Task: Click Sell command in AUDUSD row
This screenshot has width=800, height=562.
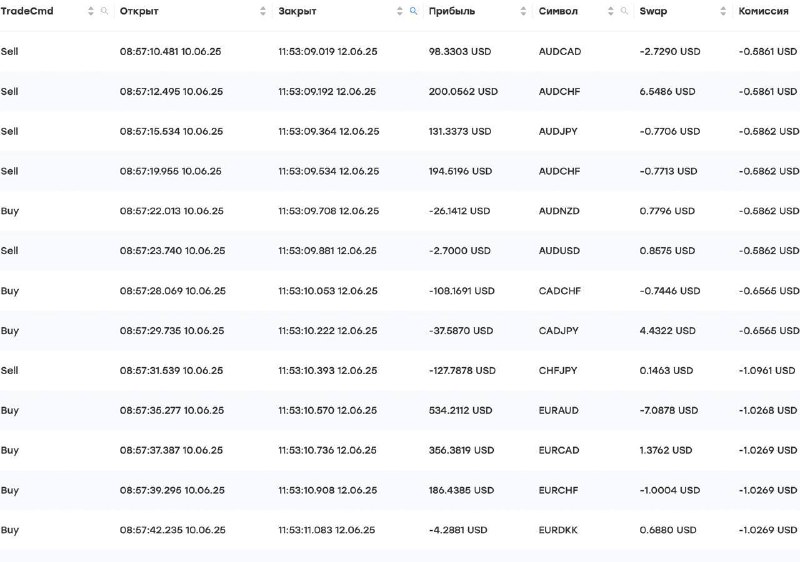Action: click(9, 251)
